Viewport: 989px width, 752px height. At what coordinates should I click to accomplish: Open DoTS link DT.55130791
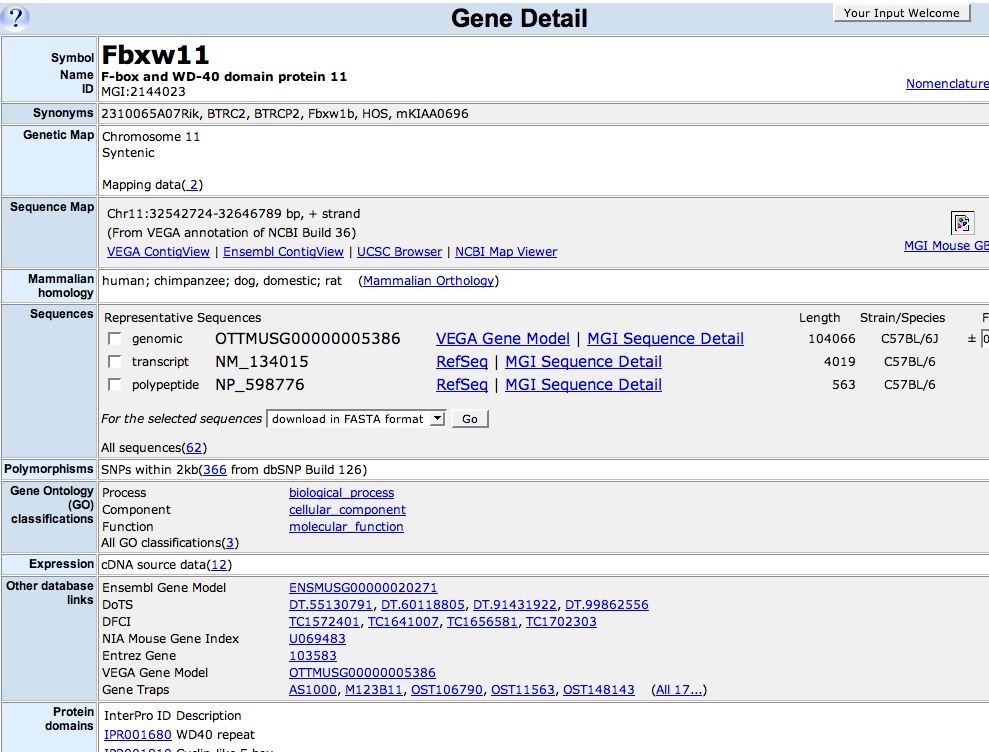[x=331, y=604]
